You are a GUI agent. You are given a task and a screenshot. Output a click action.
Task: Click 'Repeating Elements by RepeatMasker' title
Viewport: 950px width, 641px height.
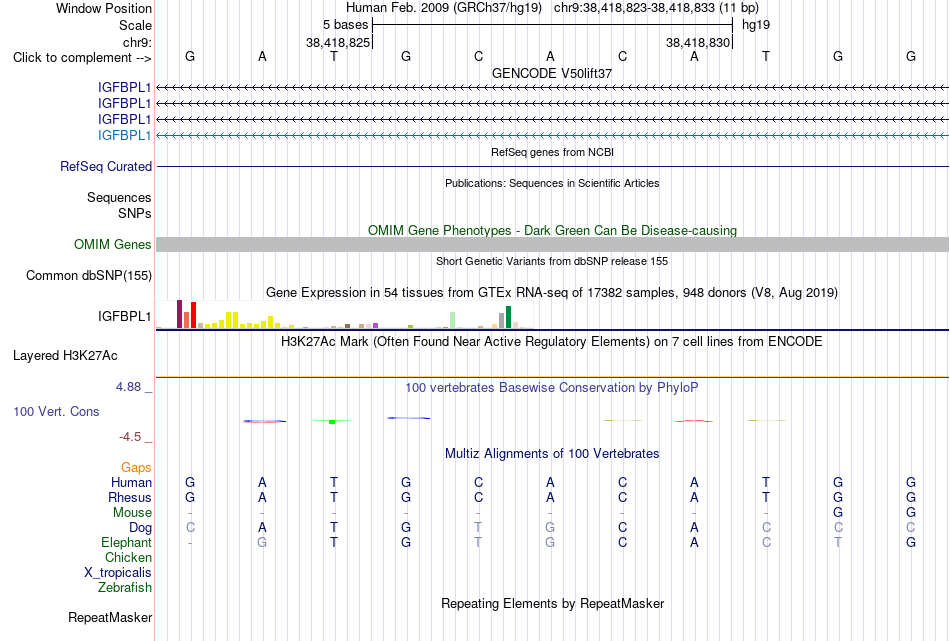click(552, 603)
